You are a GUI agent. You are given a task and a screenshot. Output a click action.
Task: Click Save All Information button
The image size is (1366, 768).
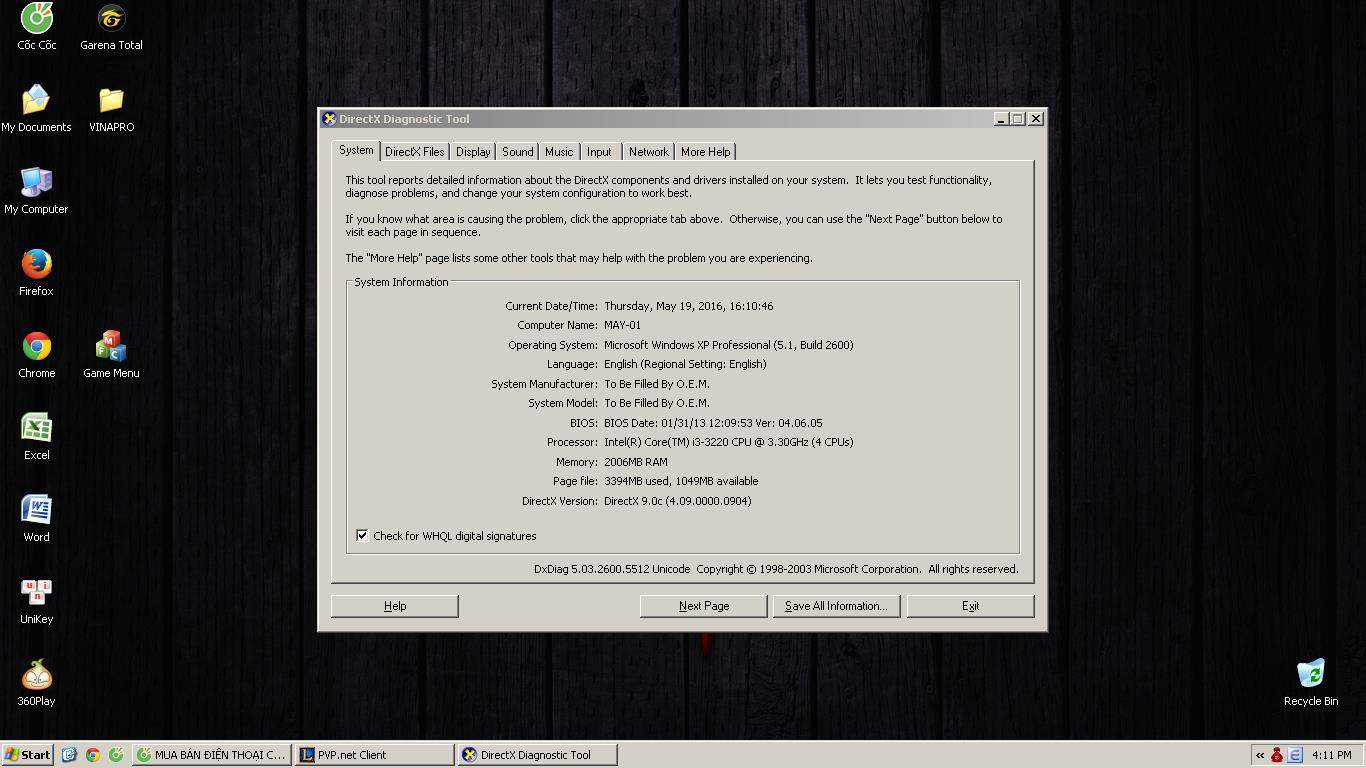pos(836,606)
